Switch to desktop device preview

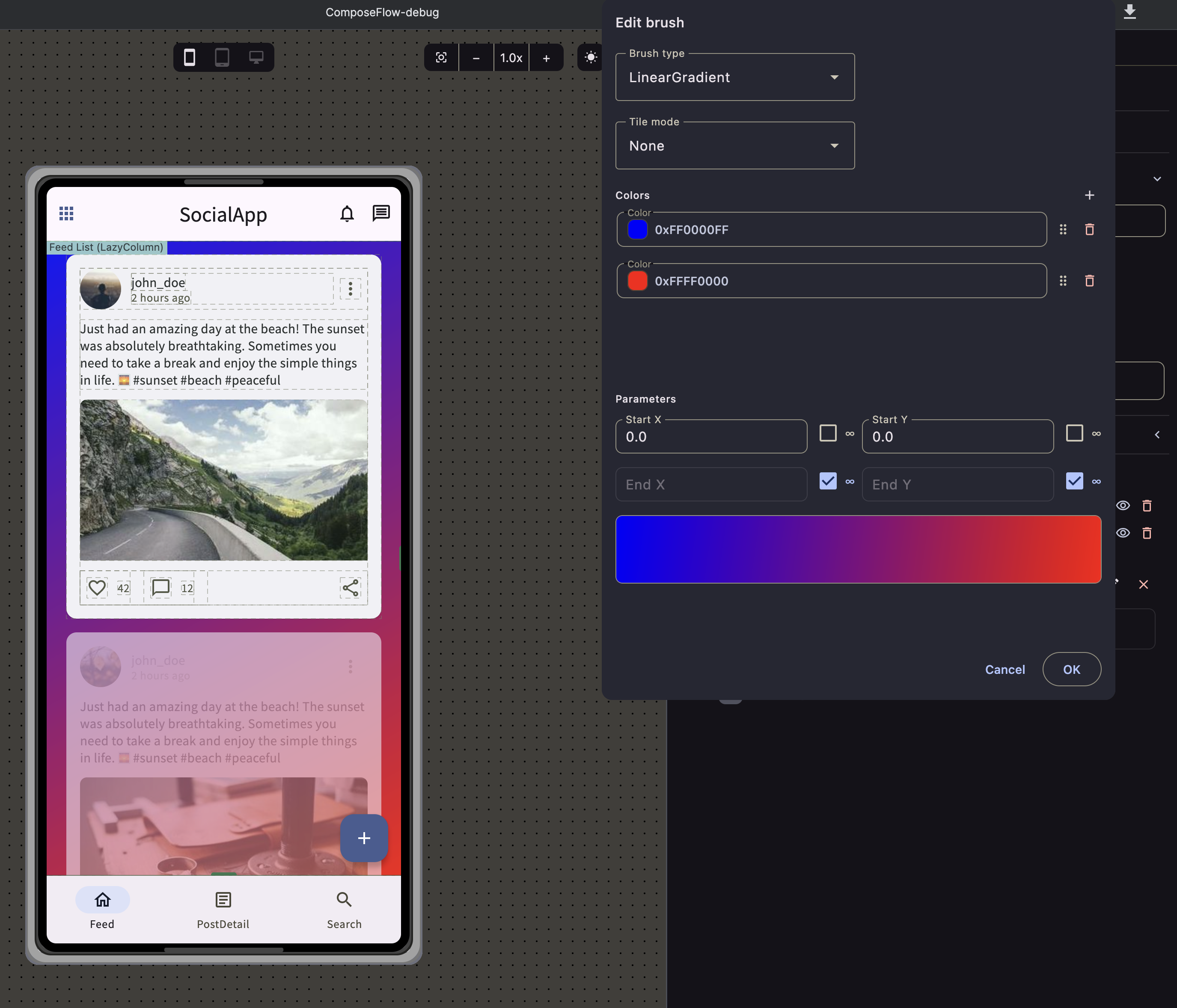click(x=256, y=57)
